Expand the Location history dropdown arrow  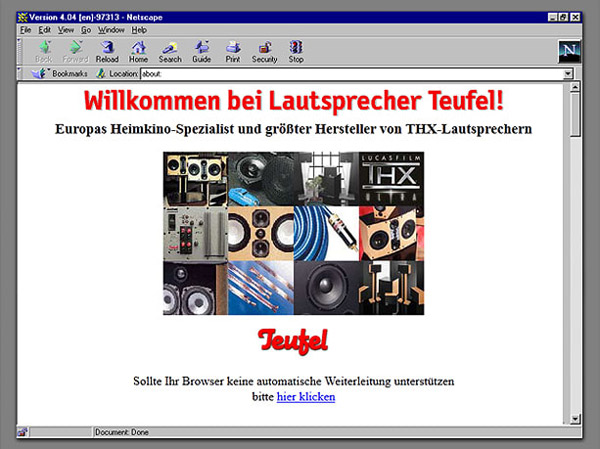pyautogui.click(x=568, y=74)
